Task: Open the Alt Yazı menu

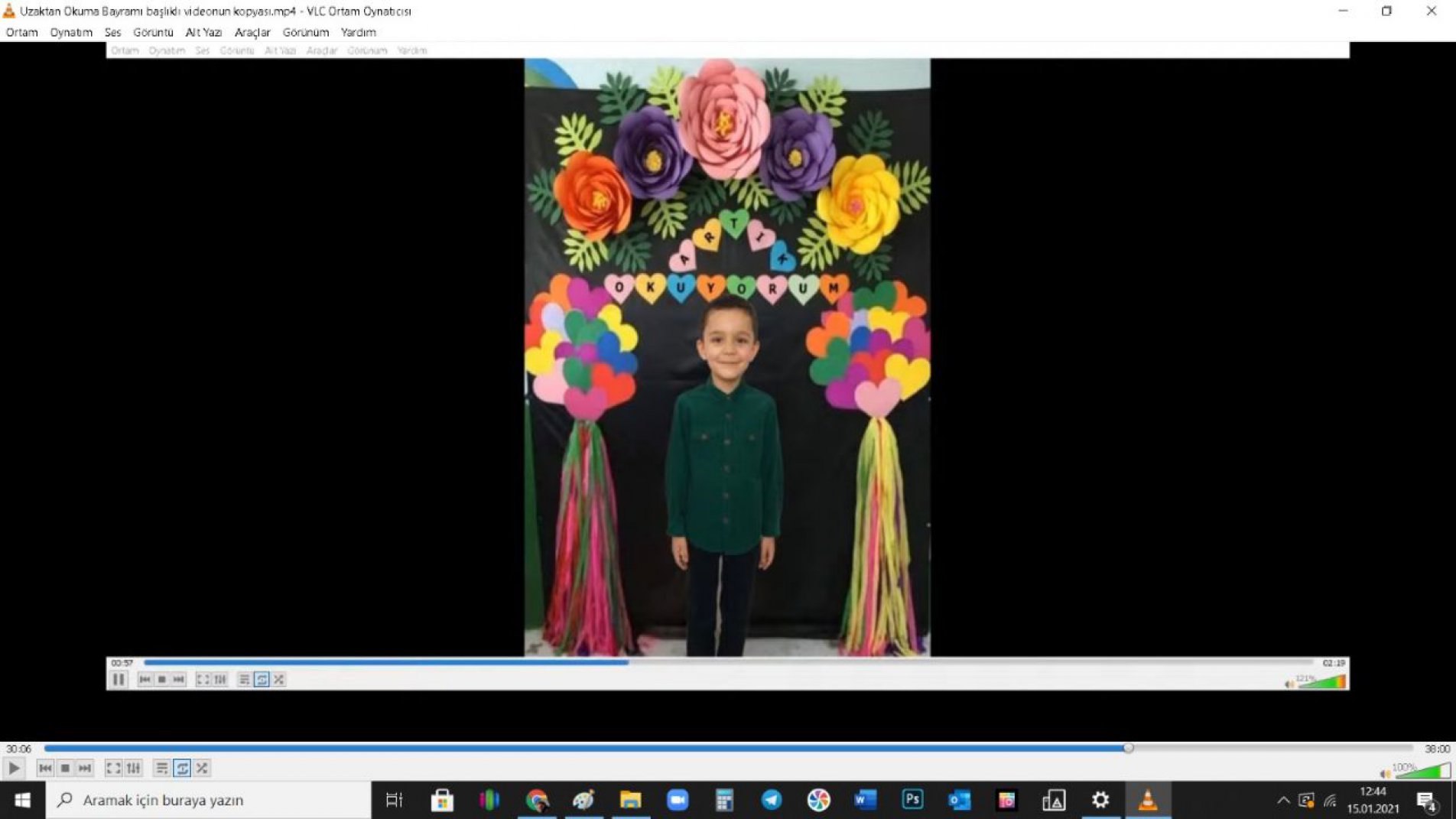Action: (x=203, y=32)
